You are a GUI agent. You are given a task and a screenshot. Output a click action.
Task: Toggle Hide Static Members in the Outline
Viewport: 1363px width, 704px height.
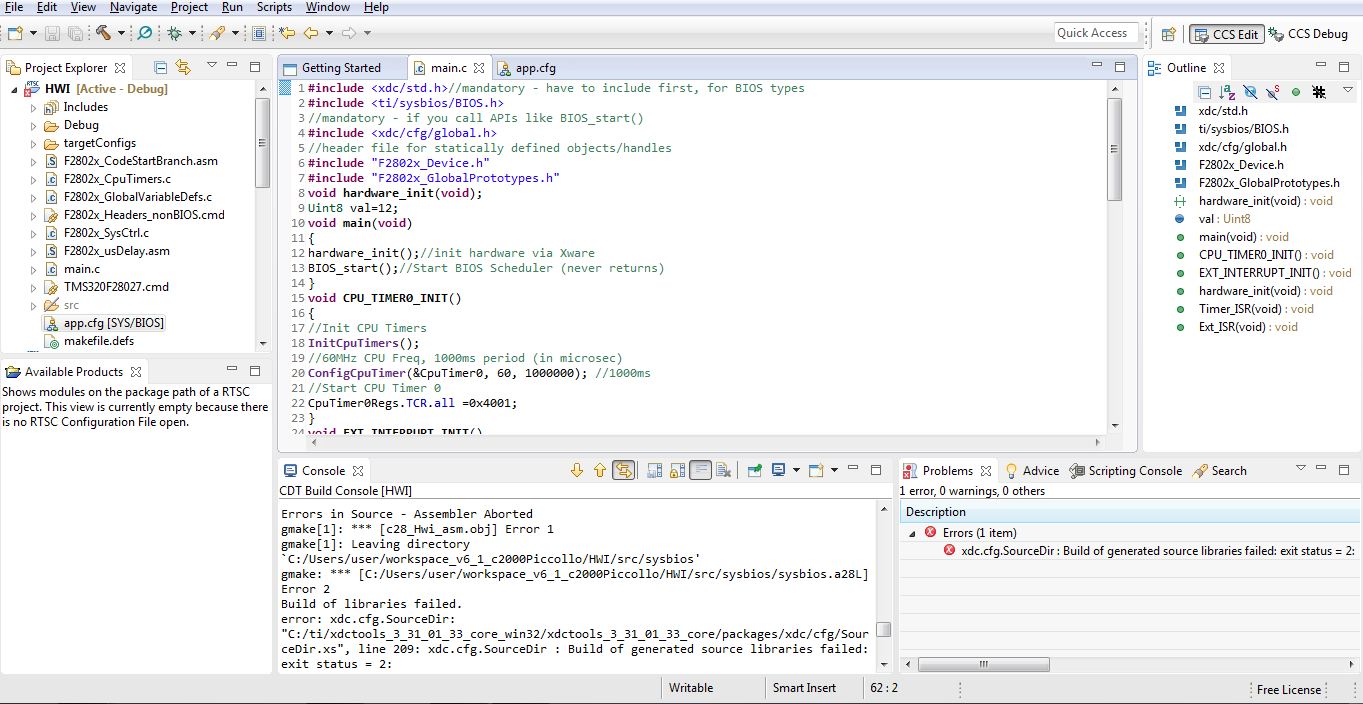pyautogui.click(x=1272, y=92)
